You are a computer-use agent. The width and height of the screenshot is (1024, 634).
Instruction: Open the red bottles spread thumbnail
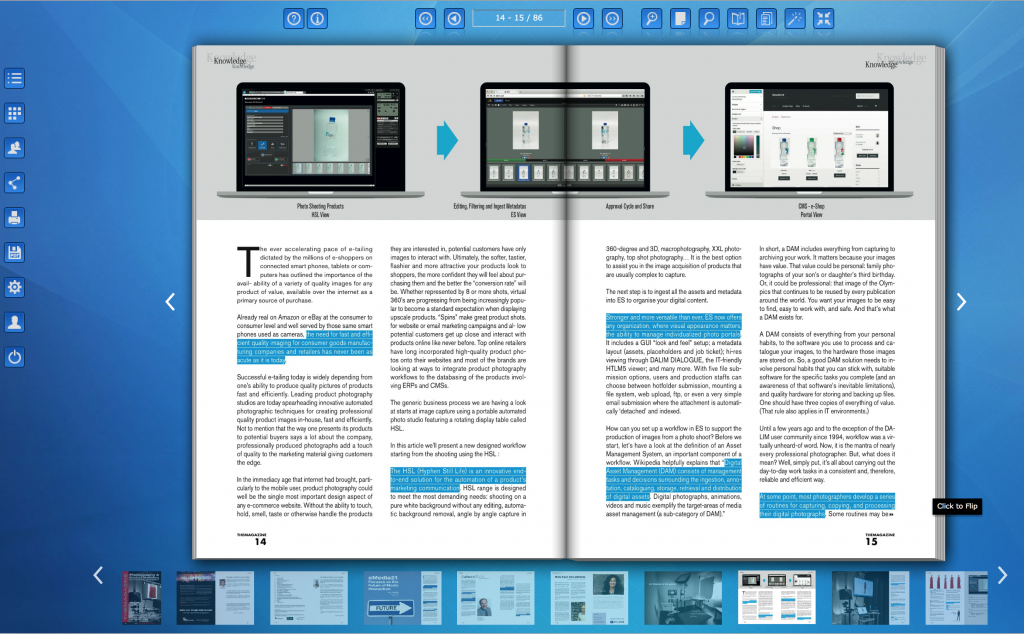click(957, 597)
